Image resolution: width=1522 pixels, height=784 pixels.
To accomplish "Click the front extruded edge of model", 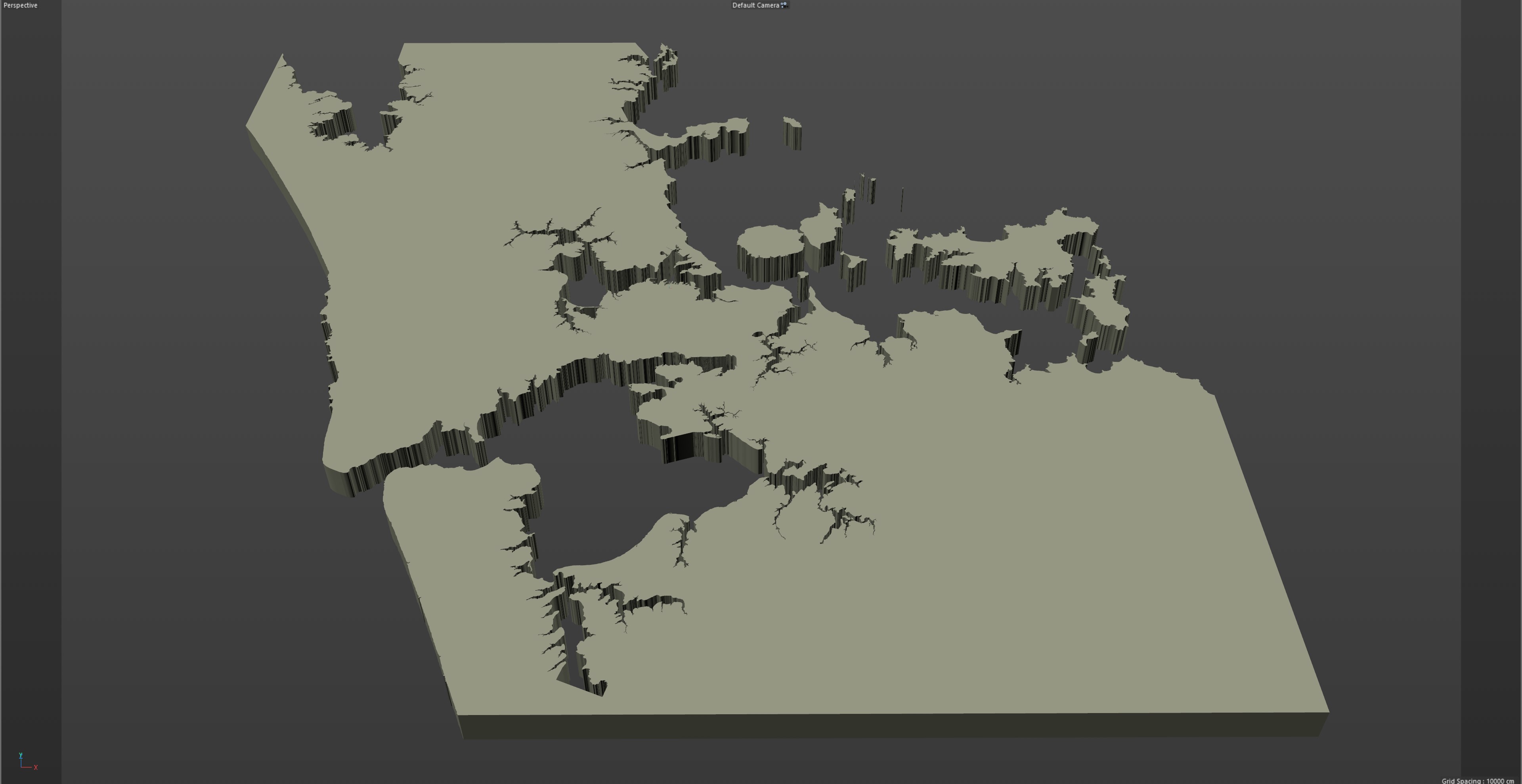I will pyautogui.click(x=886, y=725).
